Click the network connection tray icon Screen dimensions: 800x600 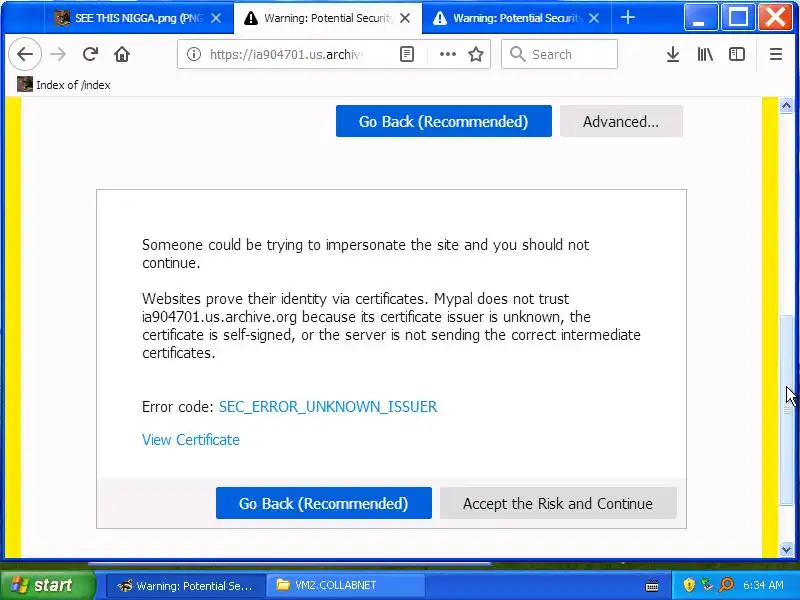coord(707,585)
